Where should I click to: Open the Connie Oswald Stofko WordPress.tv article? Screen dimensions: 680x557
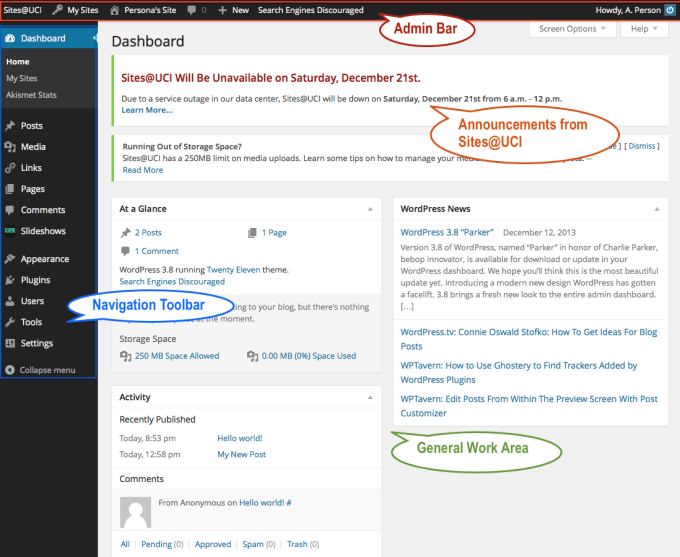click(529, 339)
